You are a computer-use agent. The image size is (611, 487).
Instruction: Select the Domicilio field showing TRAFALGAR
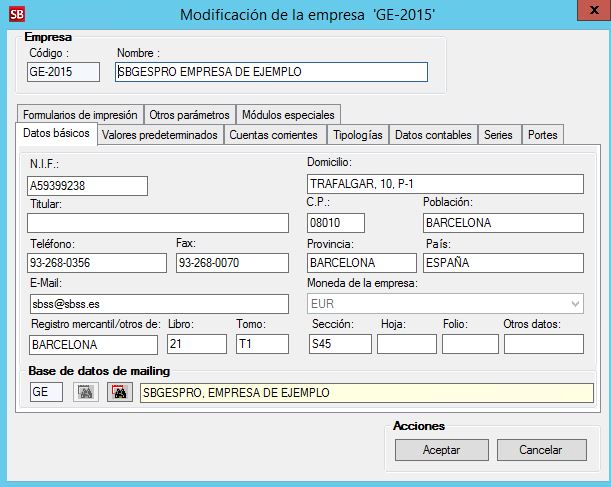click(x=444, y=184)
